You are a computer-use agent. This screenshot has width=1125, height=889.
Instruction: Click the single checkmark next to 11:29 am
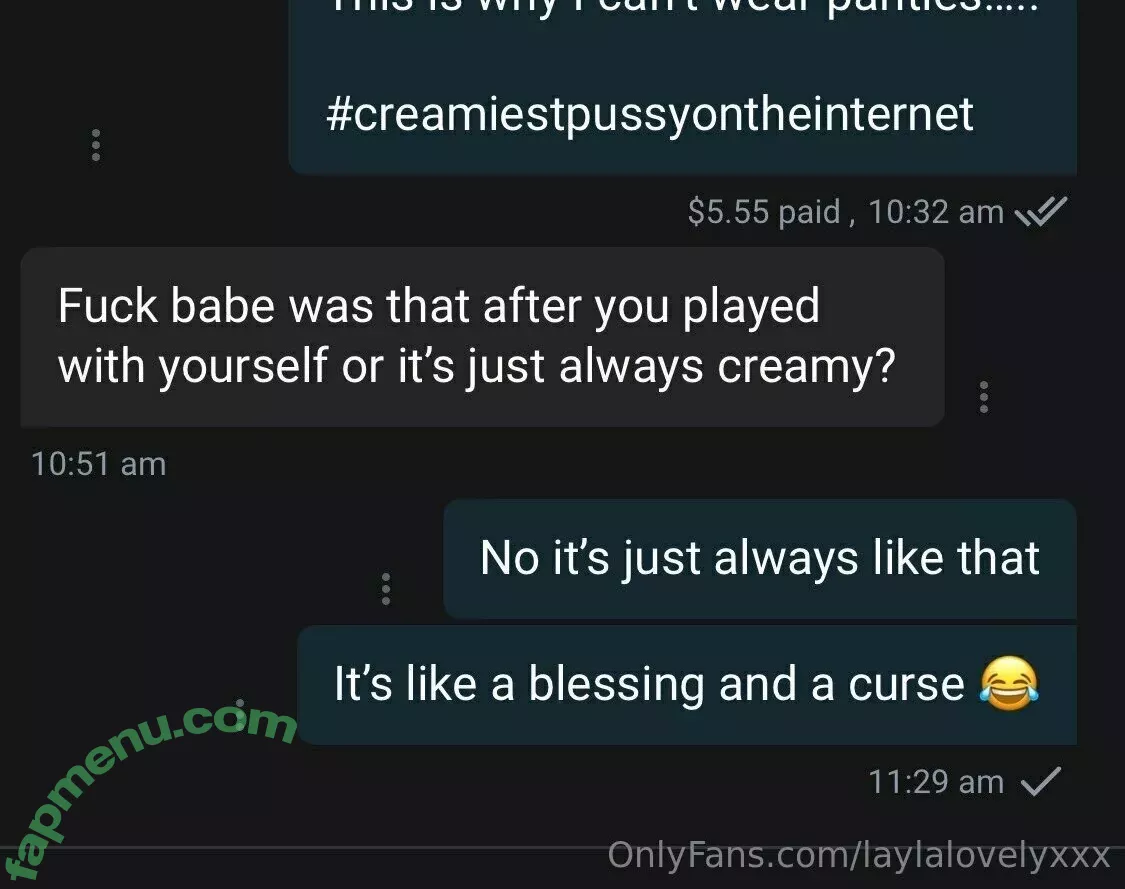(x=1040, y=781)
